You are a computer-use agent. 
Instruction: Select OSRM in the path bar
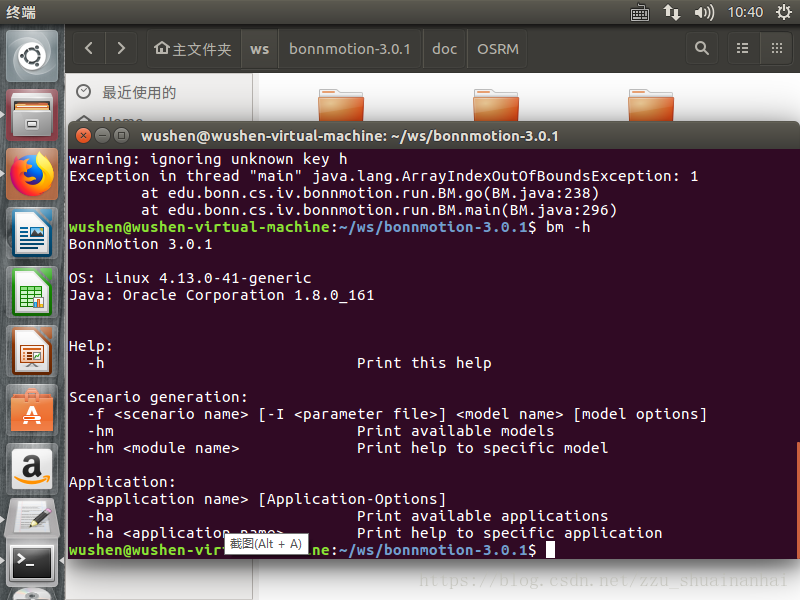coord(497,48)
